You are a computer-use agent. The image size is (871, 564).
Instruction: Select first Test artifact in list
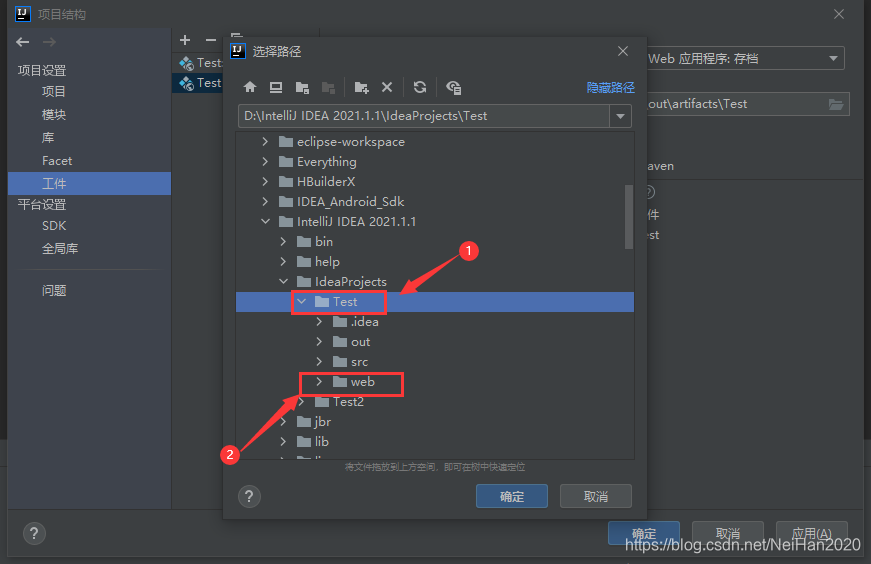coord(199,63)
